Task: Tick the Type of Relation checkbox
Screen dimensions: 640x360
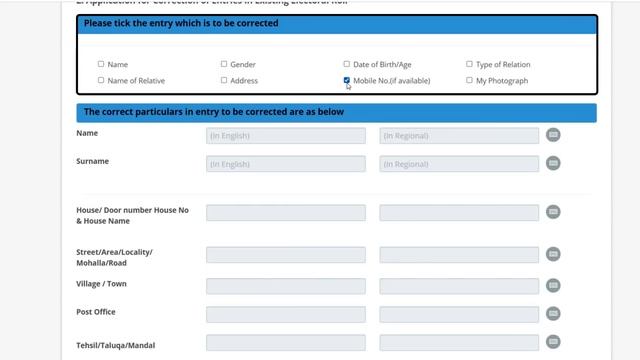Action: coord(469,64)
